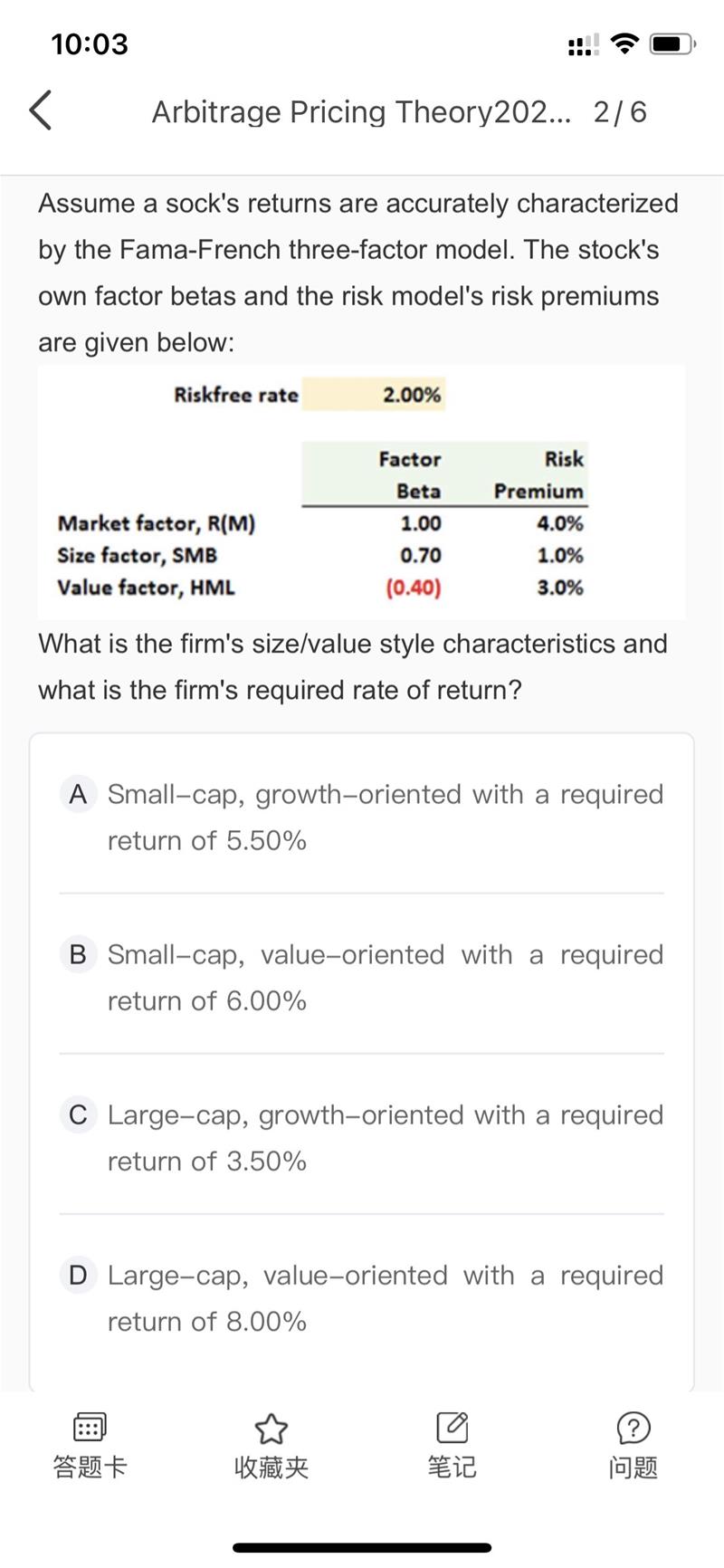Tap the Wi-Fi status icon

tap(624, 43)
